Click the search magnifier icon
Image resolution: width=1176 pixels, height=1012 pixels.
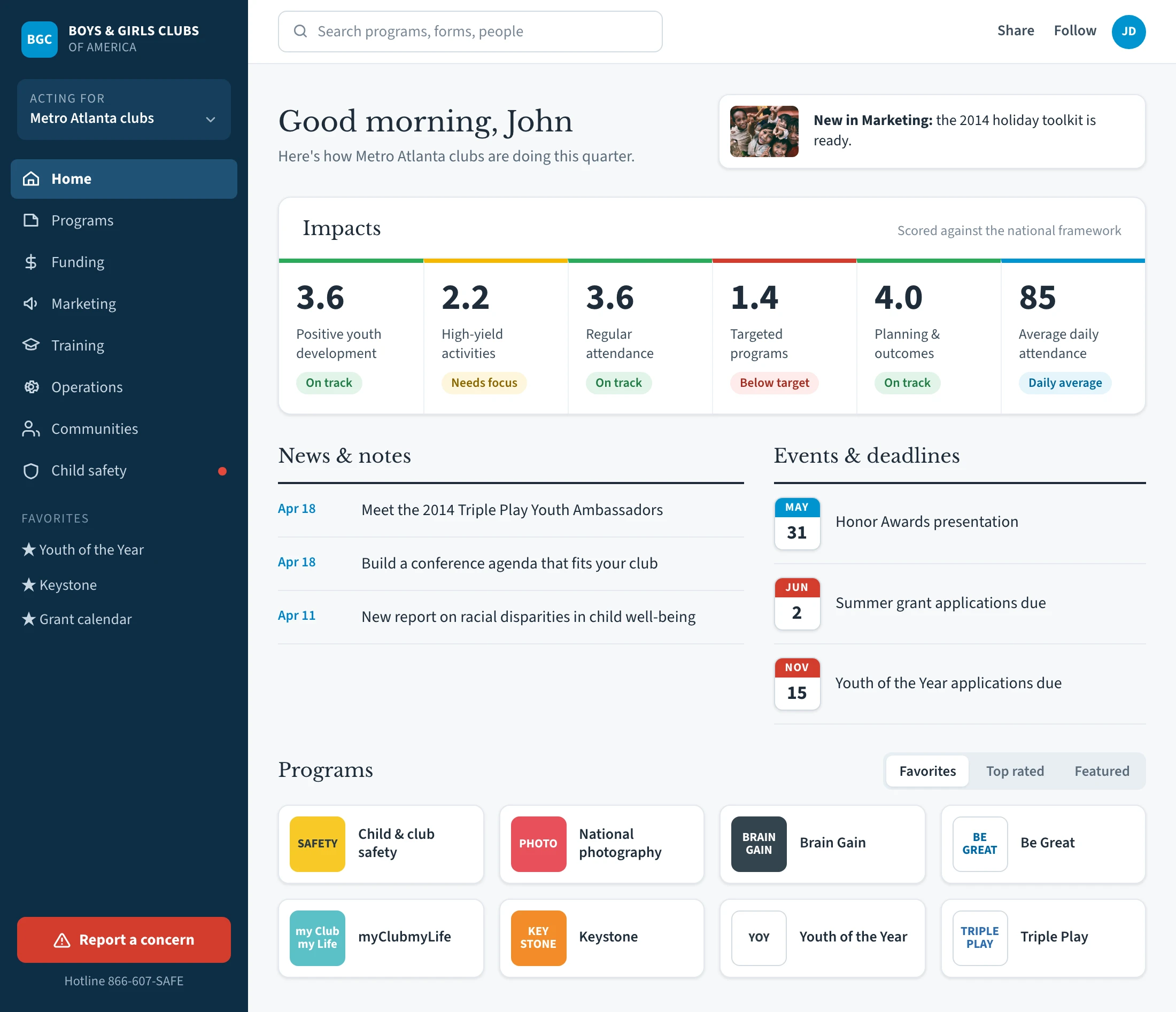[x=300, y=31]
